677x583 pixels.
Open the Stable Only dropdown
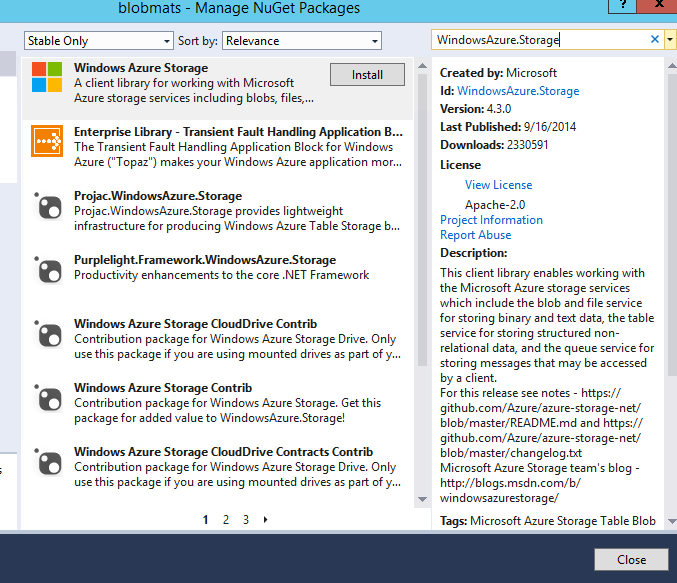pyautogui.click(x=99, y=41)
